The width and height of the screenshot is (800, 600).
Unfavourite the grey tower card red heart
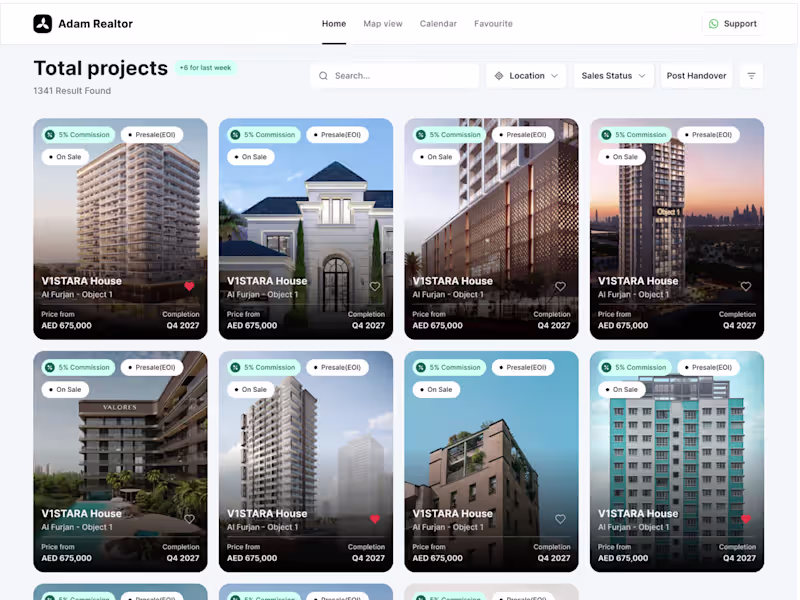(x=375, y=519)
